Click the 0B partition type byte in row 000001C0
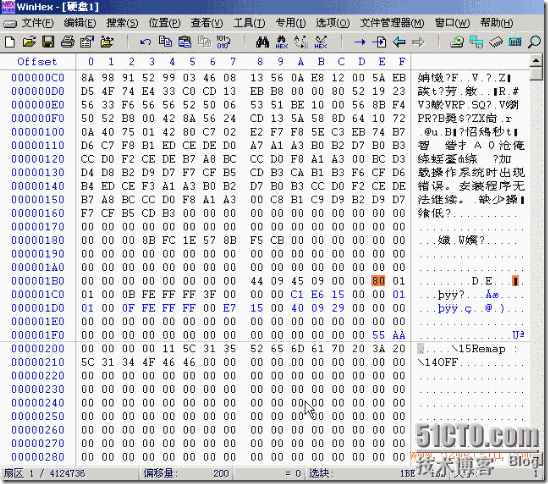 (128, 294)
